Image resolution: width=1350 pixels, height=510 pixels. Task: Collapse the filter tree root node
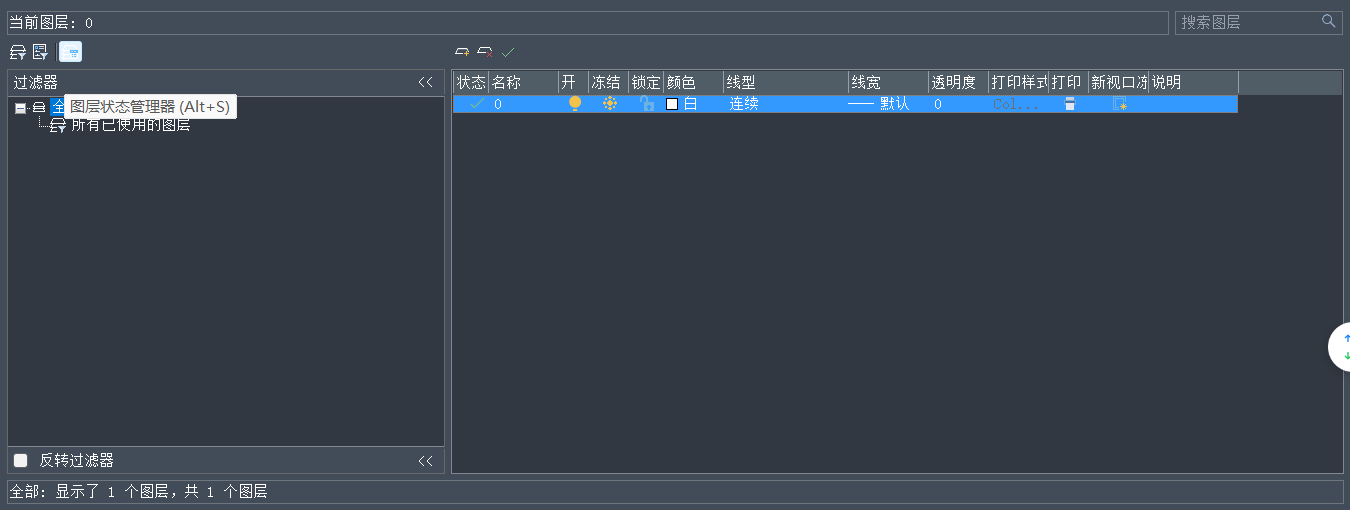pos(20,107)
